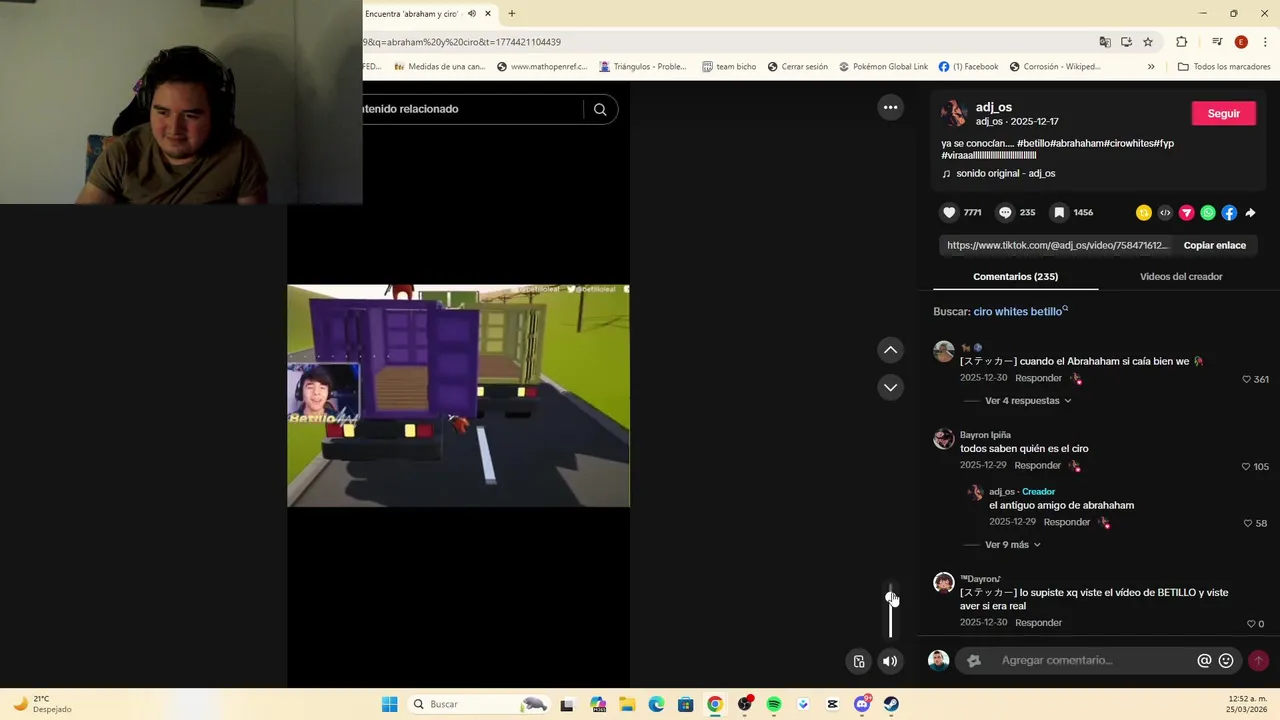The height and width of the screenshot is (720, 1280).
Task: Open comments via the speech bubble icon
Action: click(x=1005, y=212)
